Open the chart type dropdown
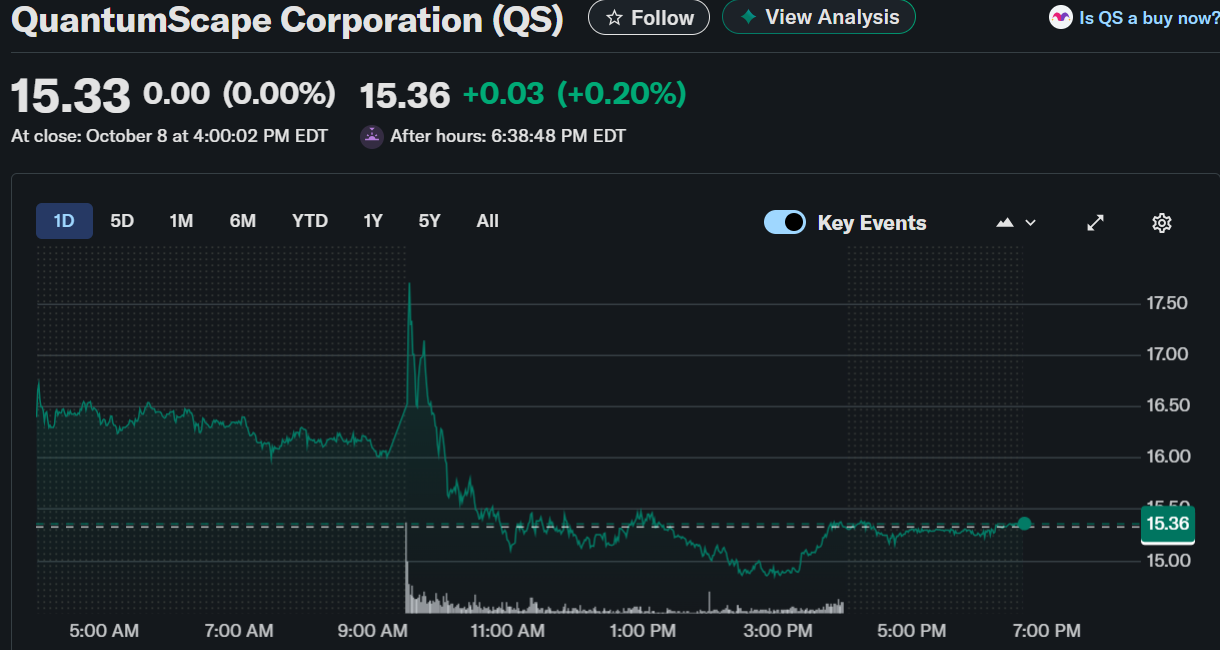This screenshot has height=650, width=1220. [1016, 222]
